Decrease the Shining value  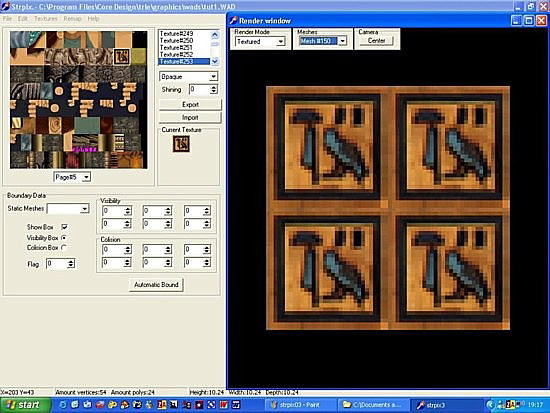(213, 92)
